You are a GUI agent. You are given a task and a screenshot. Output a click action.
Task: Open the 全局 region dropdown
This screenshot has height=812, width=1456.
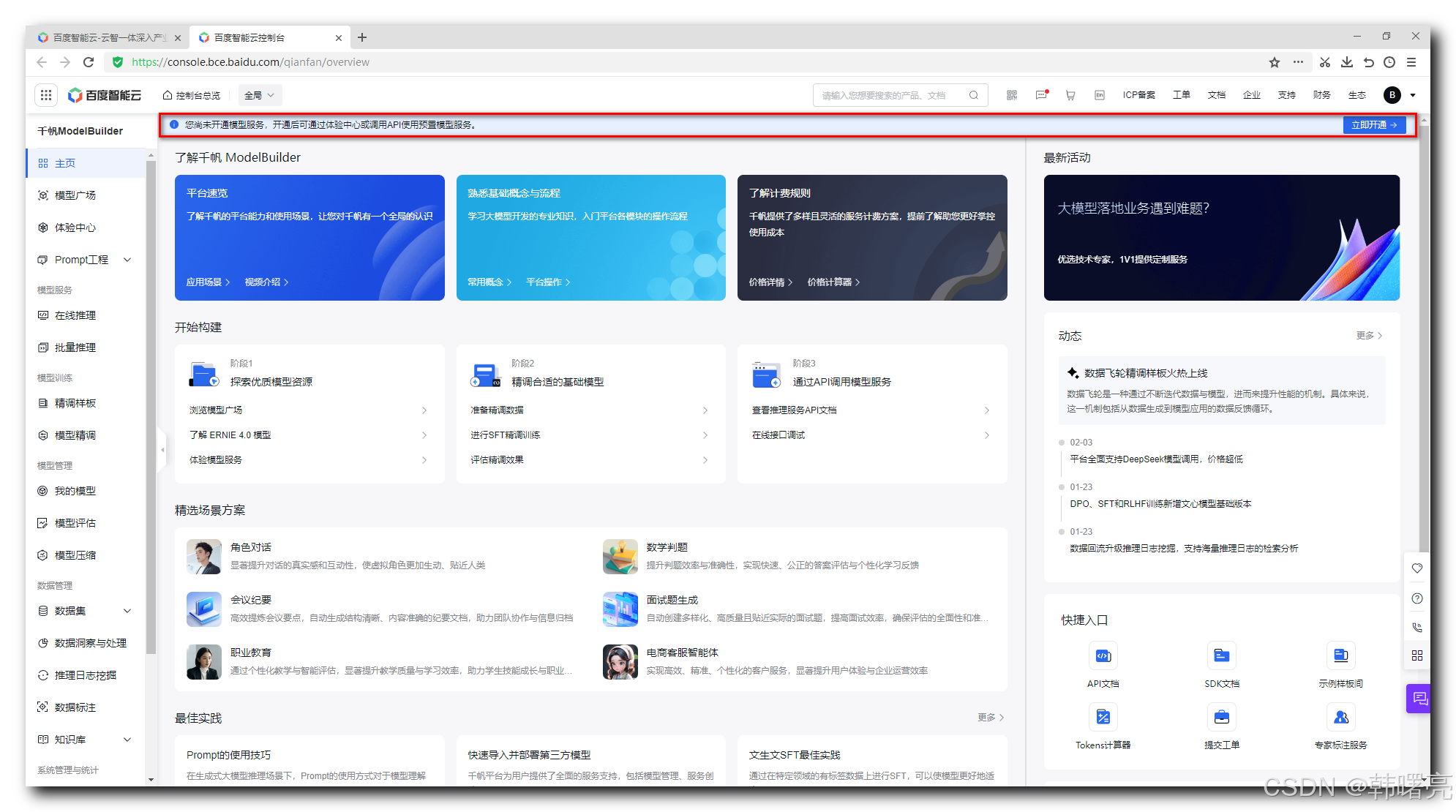(259, 95)
